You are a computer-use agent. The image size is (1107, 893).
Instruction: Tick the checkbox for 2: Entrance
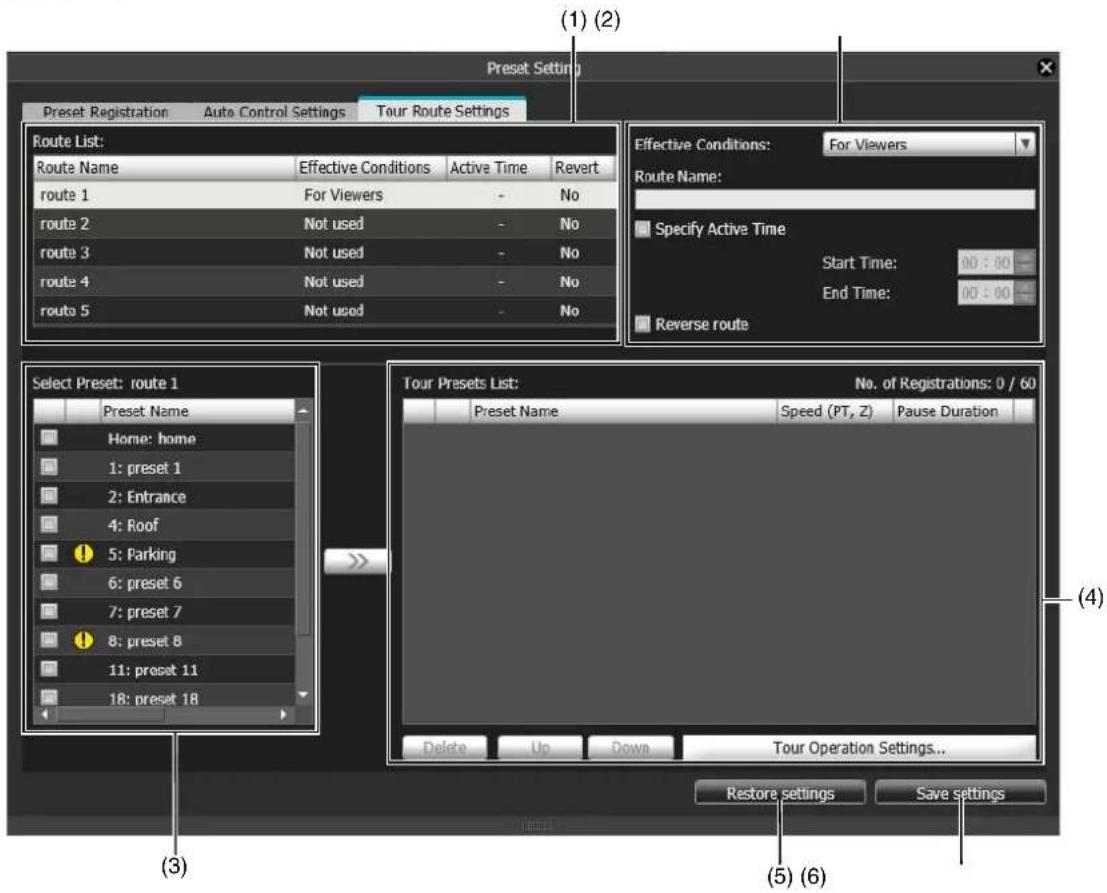49,496
